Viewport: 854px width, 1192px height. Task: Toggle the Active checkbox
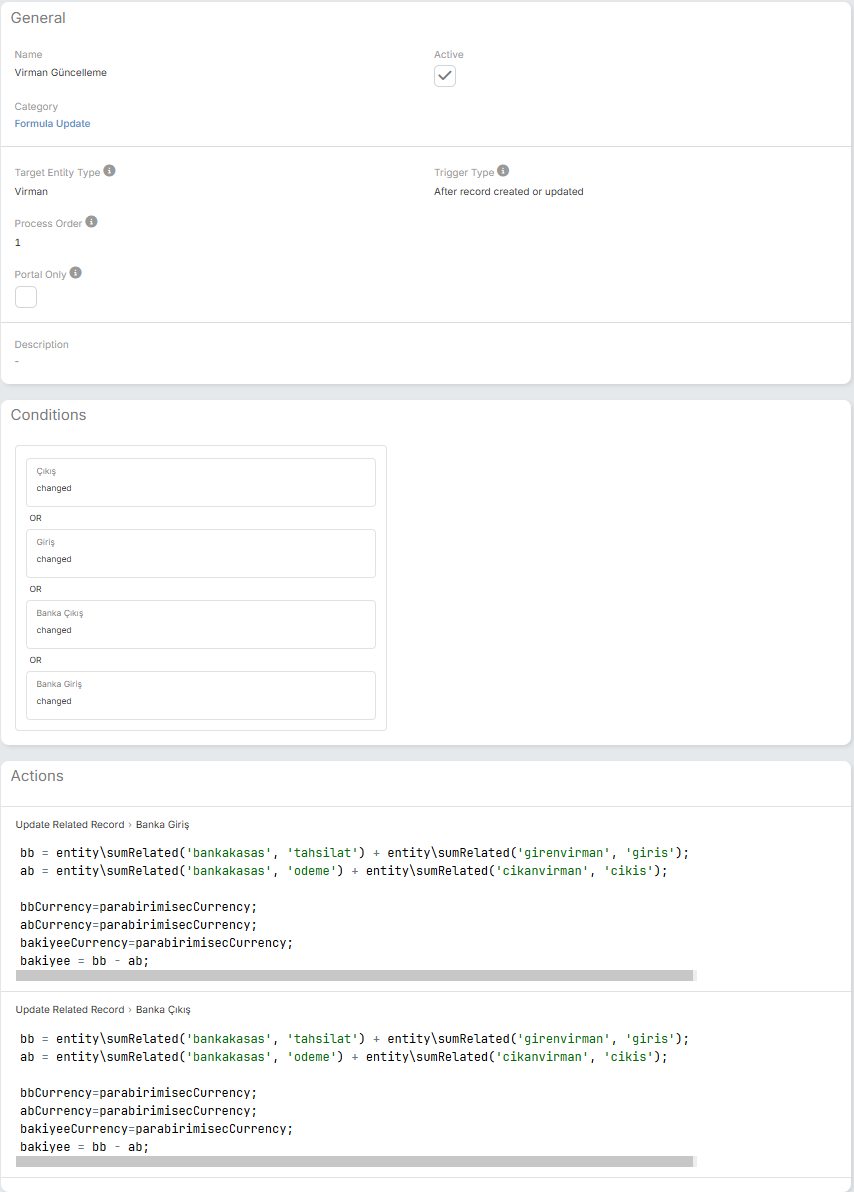445,76
